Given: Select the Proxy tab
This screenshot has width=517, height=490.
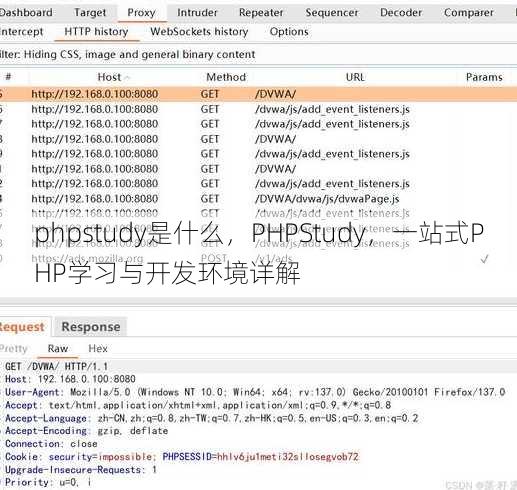Looking at the screenshot, I should tap(141, 13).
